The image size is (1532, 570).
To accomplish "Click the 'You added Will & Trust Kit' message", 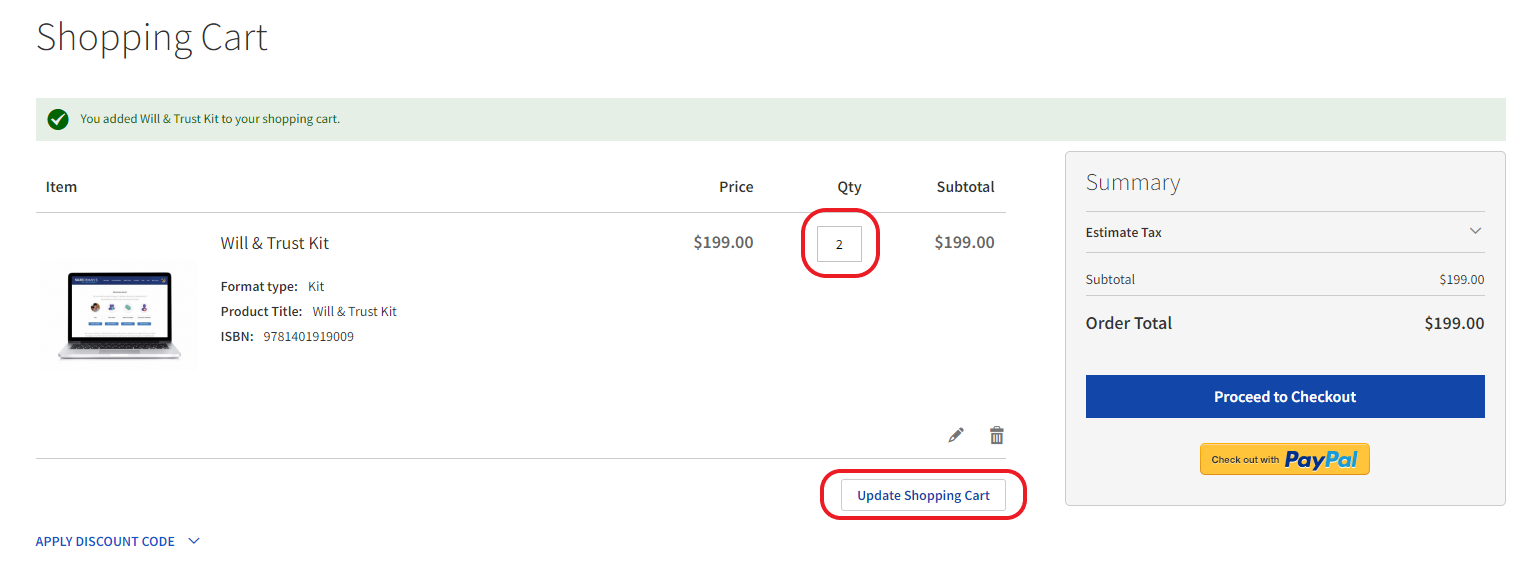I will click(x=210, y=119).
